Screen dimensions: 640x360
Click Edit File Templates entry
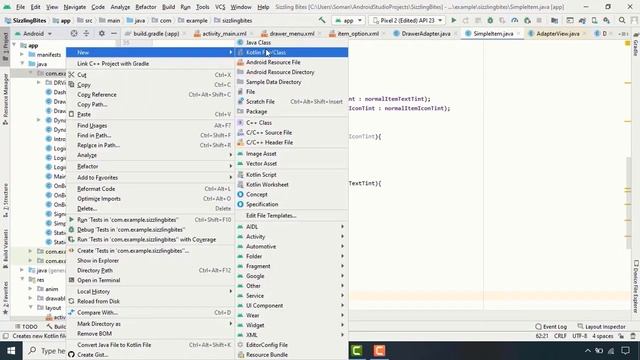[x=292, y=216]
